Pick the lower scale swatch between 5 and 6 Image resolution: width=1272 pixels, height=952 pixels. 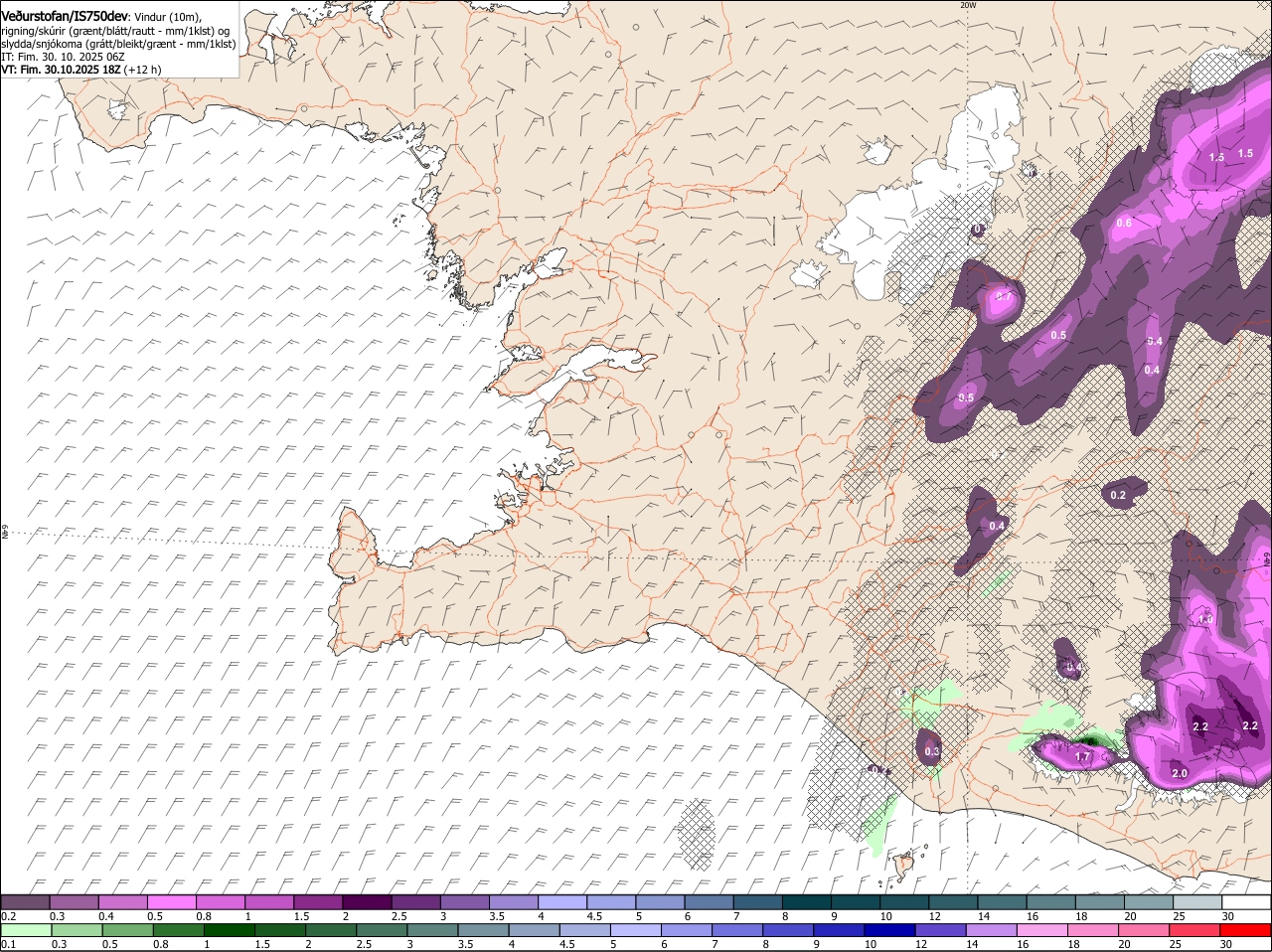[635, 930]
